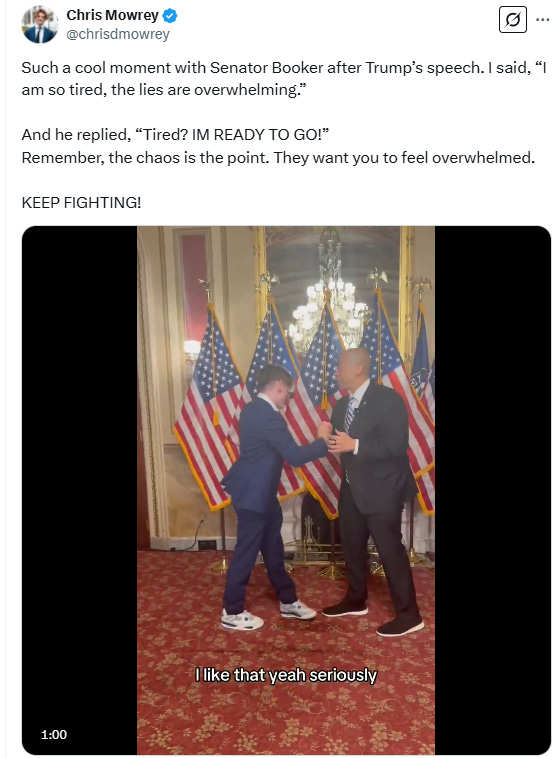Open the three-dot more options menu
Image resolution: width=557 pixels, height=758 pixels.
pyautogui.click(x=543, y=20)
